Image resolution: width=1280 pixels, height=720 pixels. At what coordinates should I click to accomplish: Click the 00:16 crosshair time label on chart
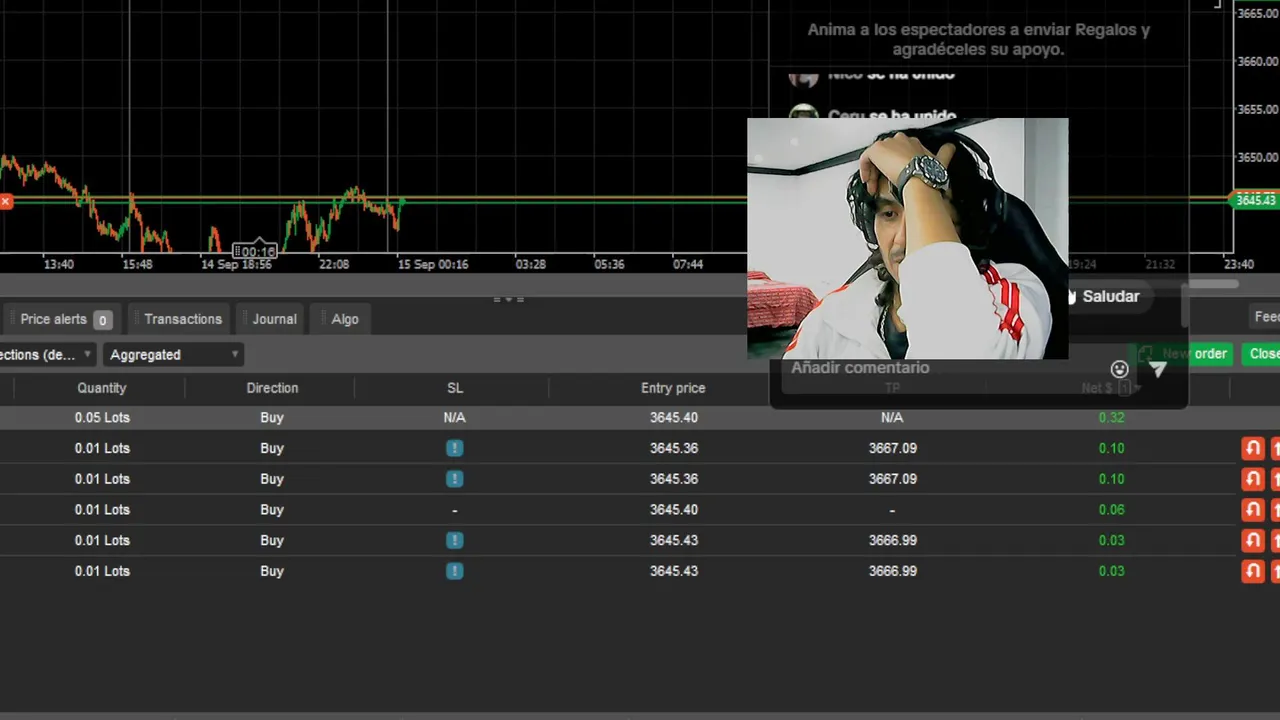[x=255, y=251]
